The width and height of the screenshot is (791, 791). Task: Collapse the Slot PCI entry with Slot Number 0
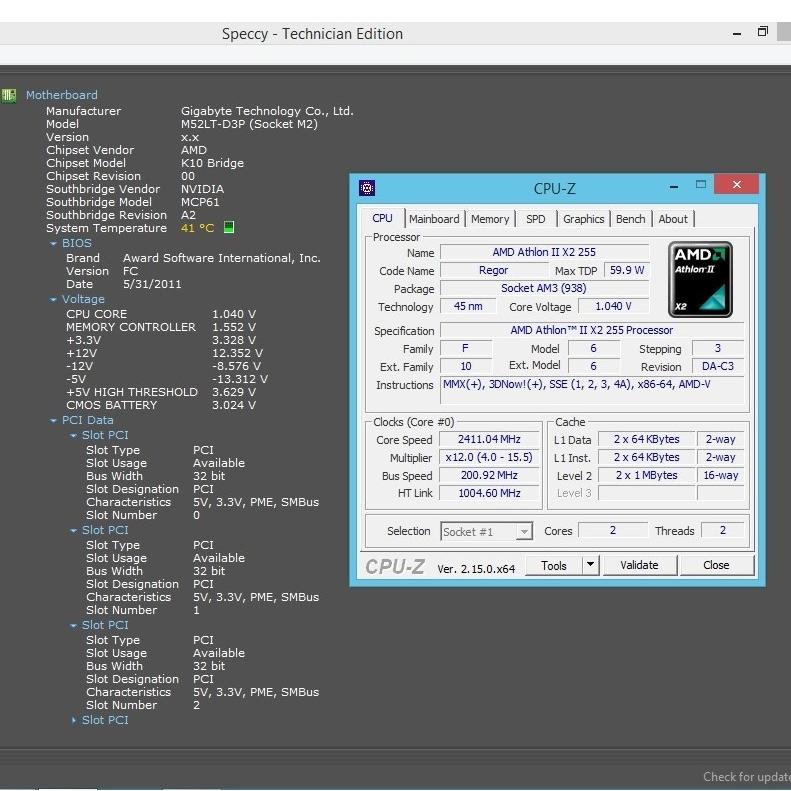point(74,435)
